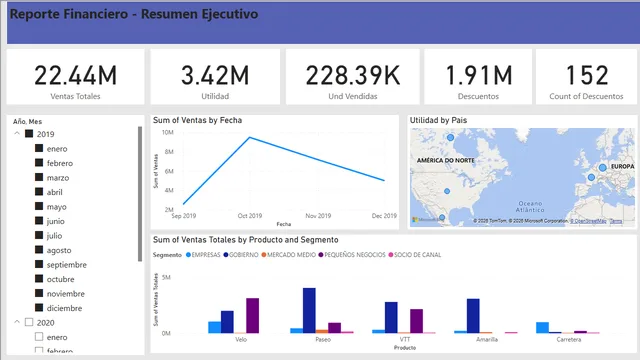
Task: Toggle the octubre checkbox
Action: pos(39,278)
